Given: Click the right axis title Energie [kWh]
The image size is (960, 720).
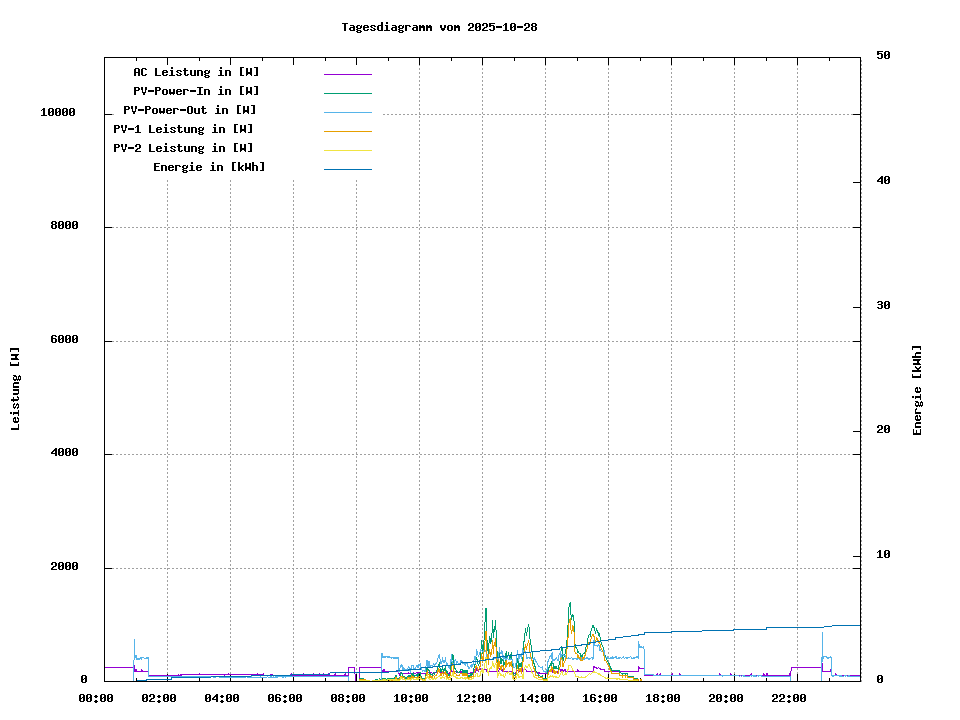Looking at the screenshot, I should click(x=917, y=390).
